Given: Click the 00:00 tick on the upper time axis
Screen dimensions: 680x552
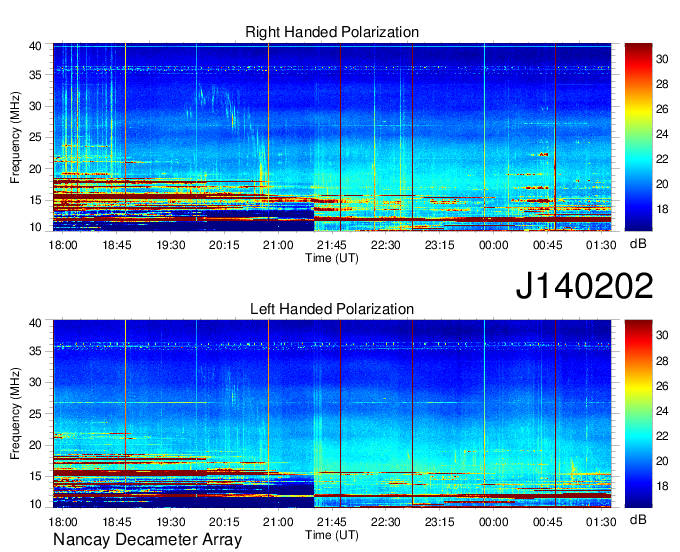Looking at the screenshot, I should [494, 245].
